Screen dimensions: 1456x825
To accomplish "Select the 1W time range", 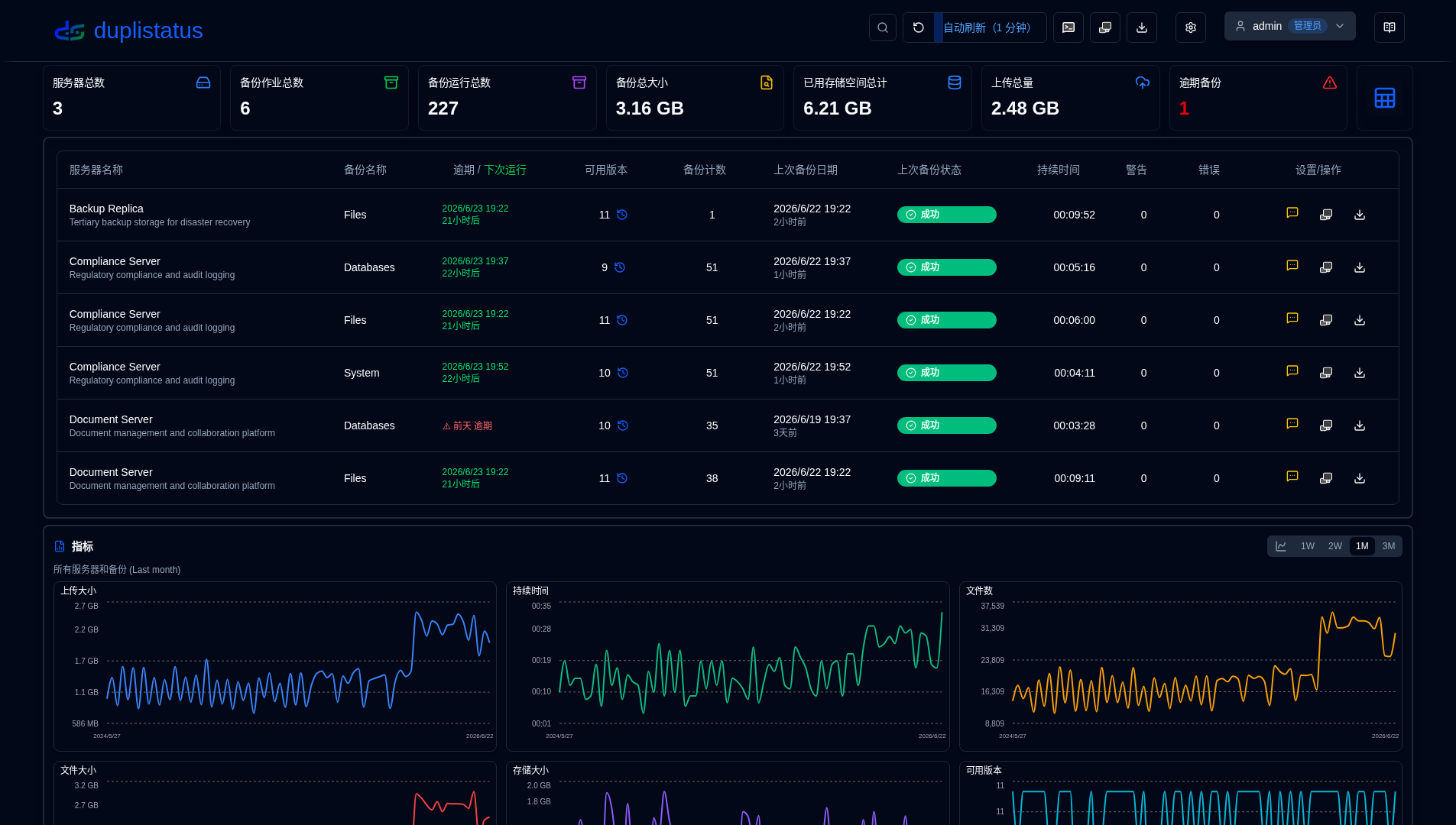I will click(1308, 546).
